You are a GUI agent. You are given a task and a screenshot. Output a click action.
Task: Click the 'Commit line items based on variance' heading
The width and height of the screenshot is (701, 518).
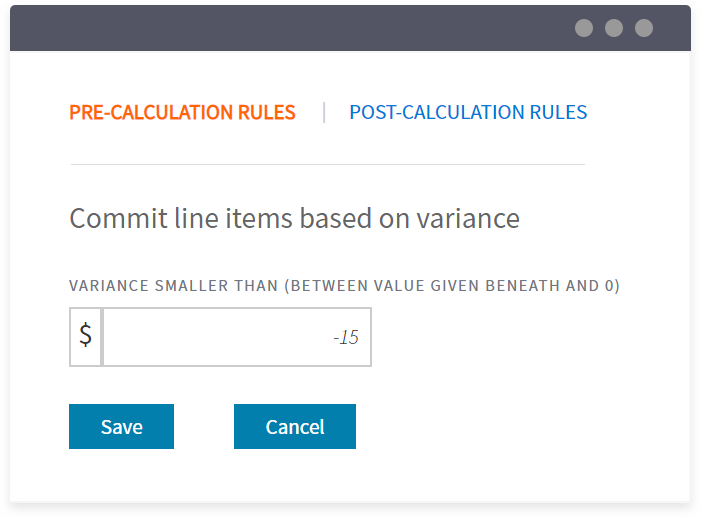[x=294, y=219]
